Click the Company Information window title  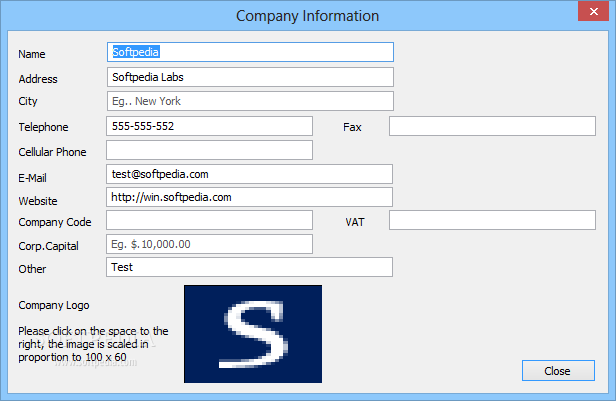click(x=307, y=16)
